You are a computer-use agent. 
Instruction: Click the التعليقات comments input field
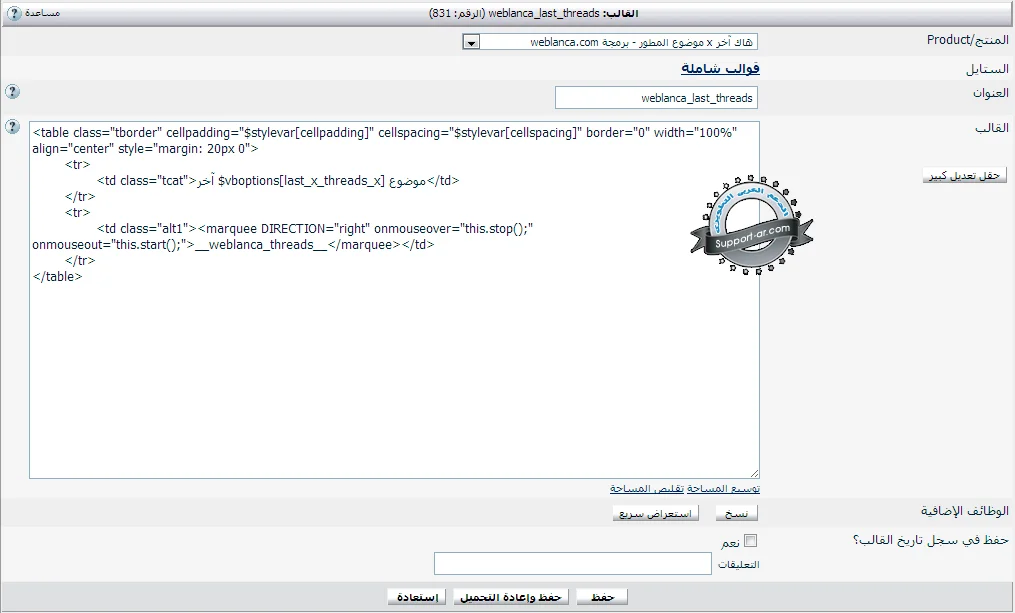click(x=572, y=564)
